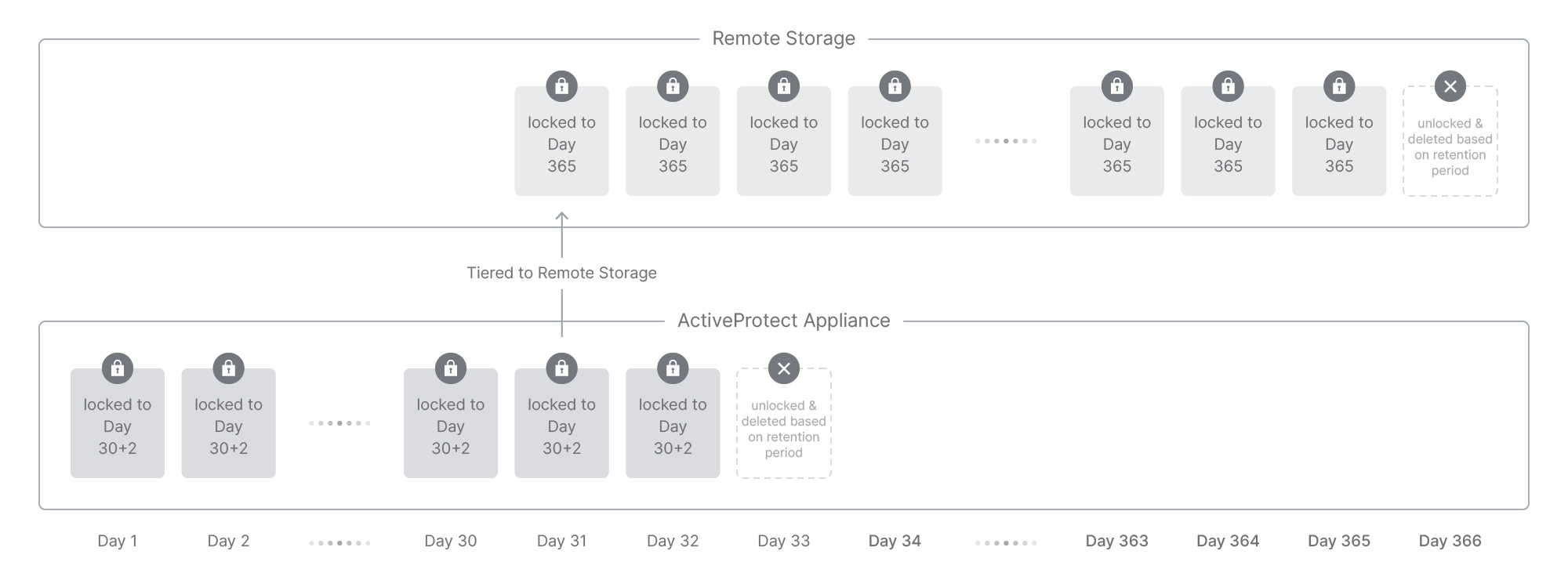Viewport: 1568px width, 580px height.
Task: Click the X icon on the Appliance's unlocked block
Action: 783,368
